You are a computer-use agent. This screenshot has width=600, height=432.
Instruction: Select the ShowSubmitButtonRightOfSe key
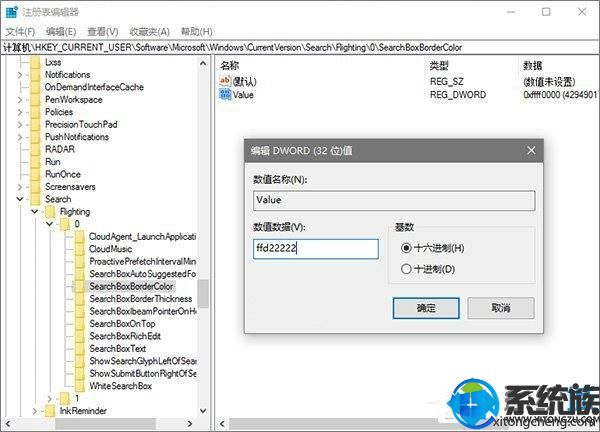(x=142, y=373)
